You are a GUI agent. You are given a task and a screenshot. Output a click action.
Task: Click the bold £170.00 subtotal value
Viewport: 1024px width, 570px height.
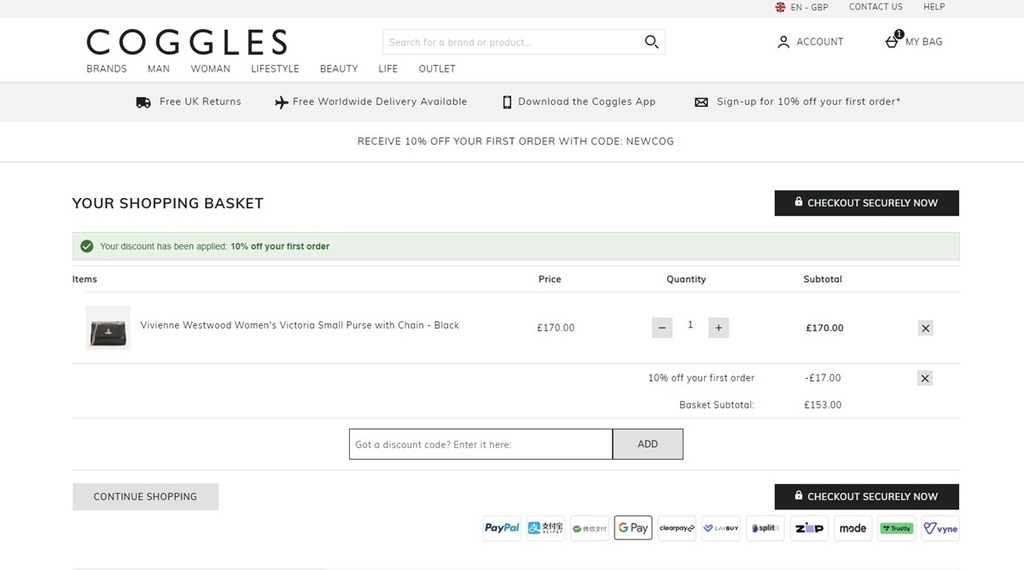click(824, 328)
